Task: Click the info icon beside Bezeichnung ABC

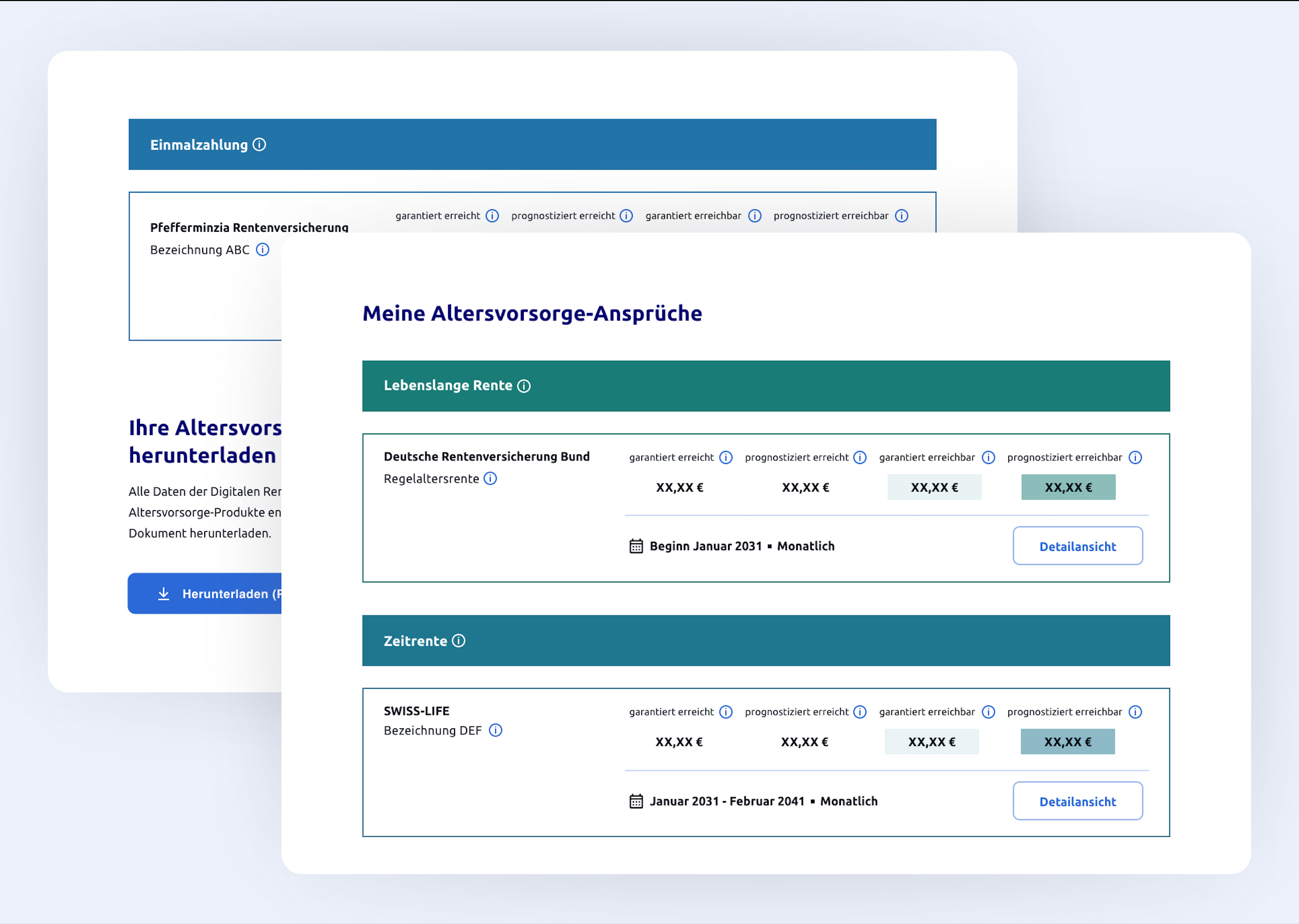Action: point(262,250)
